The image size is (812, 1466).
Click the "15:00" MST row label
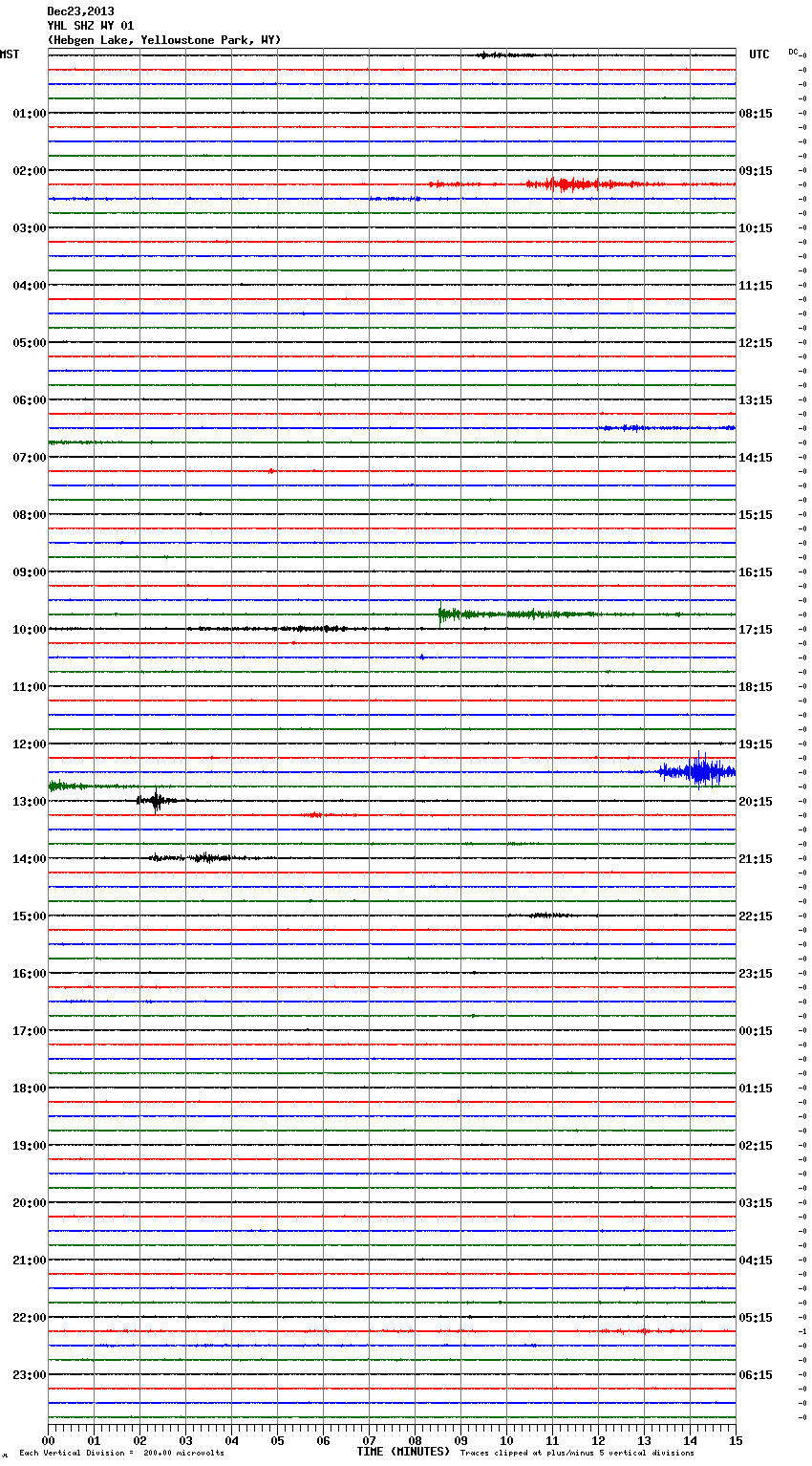pyautogui.click(x=30, y=916)
